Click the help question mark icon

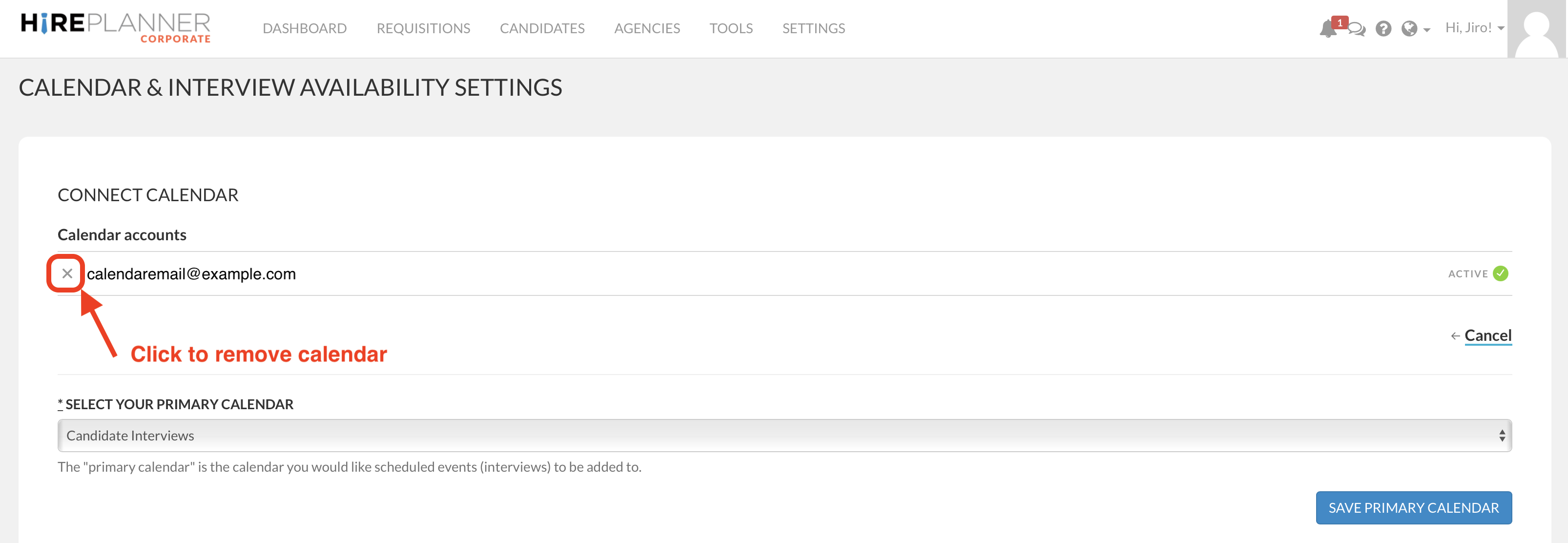(1383, 29)
